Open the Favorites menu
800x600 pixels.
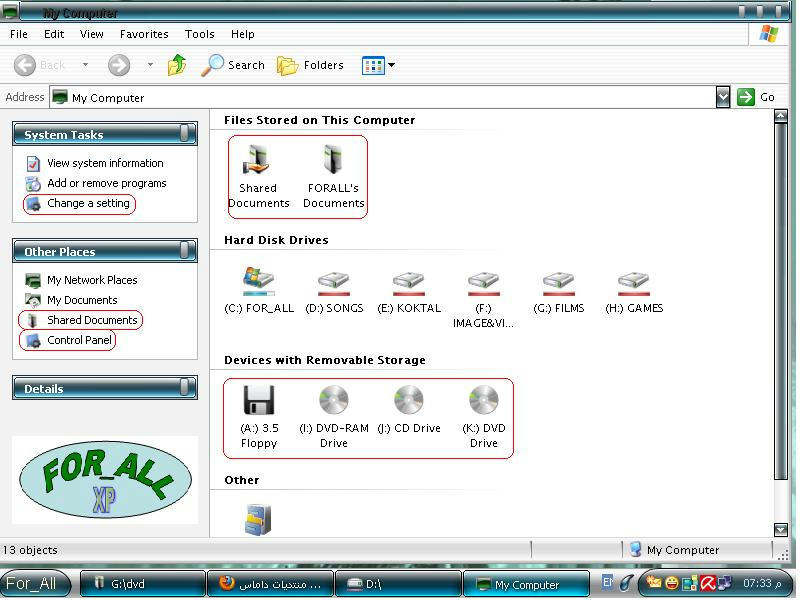coord(144,34)
